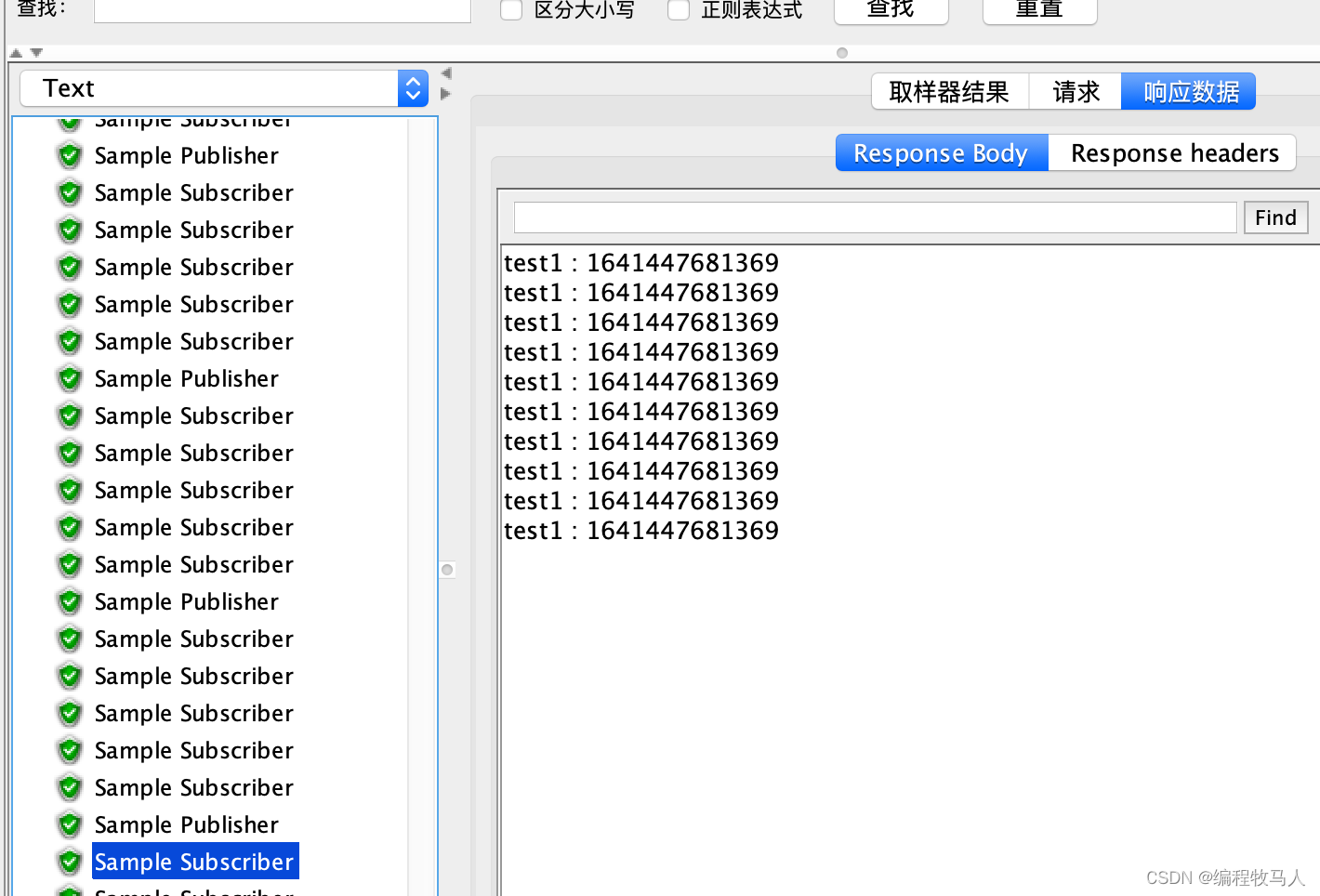Click the down-arrow expand icon on the horizontal divider
This screenshot has width=1320, height=896.
point(36,53)
